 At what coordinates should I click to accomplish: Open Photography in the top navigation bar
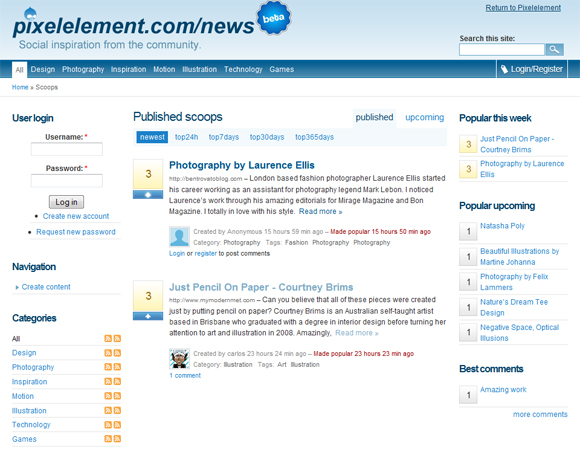coord(83,70)
